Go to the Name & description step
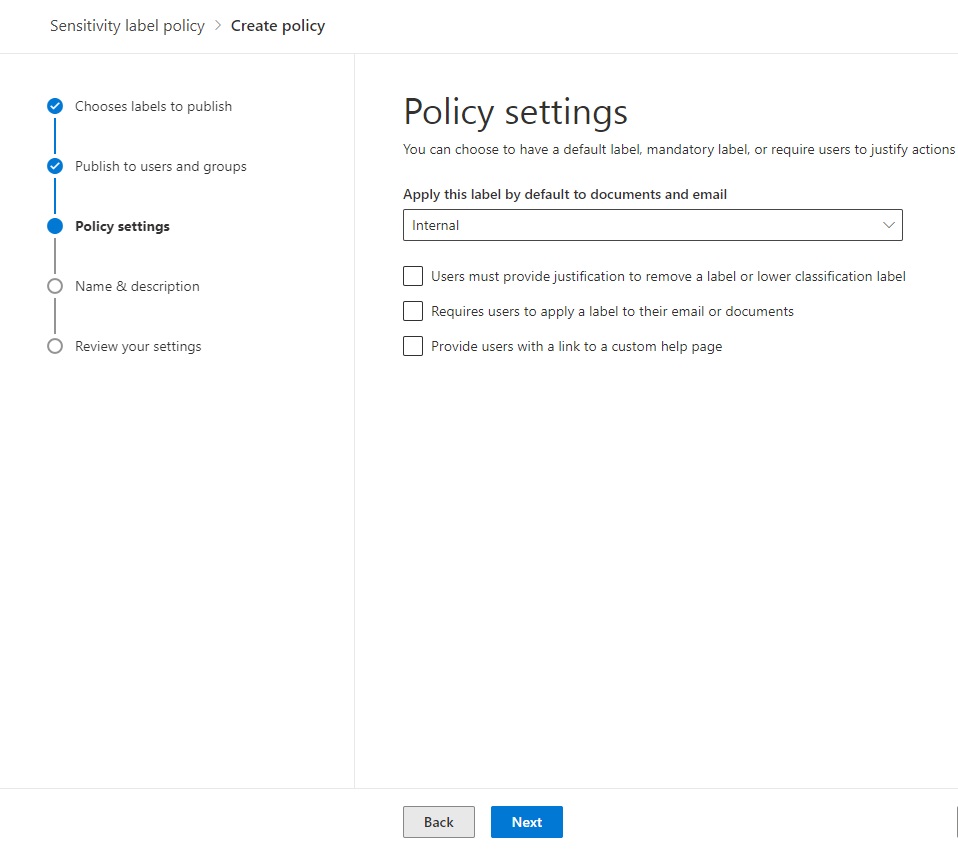Viewport: 958px width, 849px height. (x=137, y=285)
